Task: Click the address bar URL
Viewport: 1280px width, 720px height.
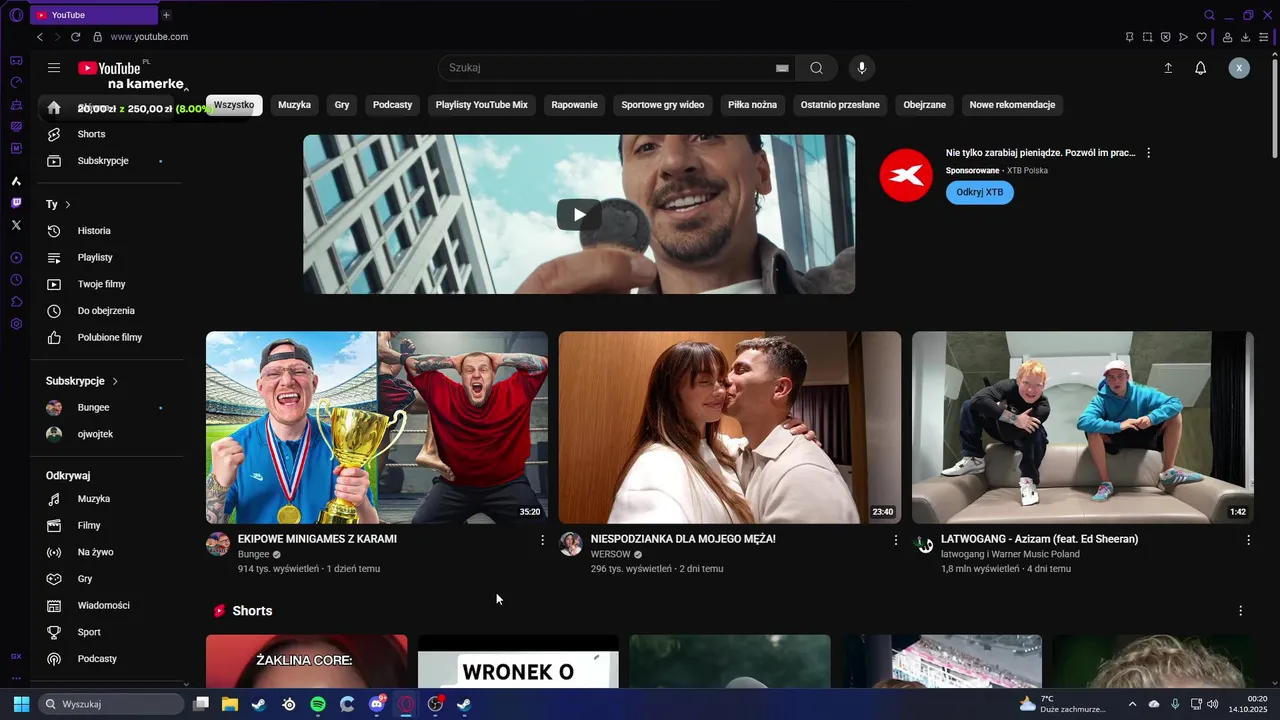Action: (x=149, y=37)
